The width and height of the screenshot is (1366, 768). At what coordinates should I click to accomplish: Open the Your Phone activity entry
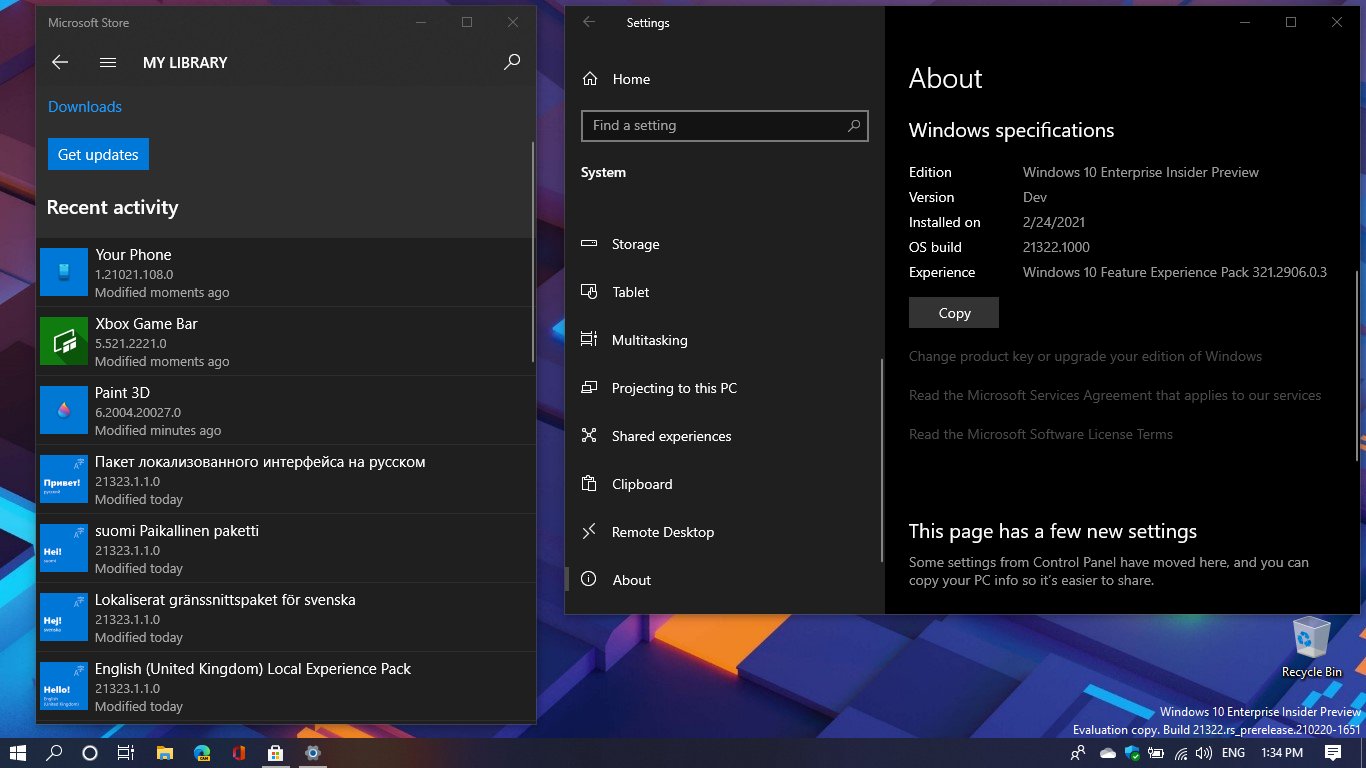[x=285, y=272]
